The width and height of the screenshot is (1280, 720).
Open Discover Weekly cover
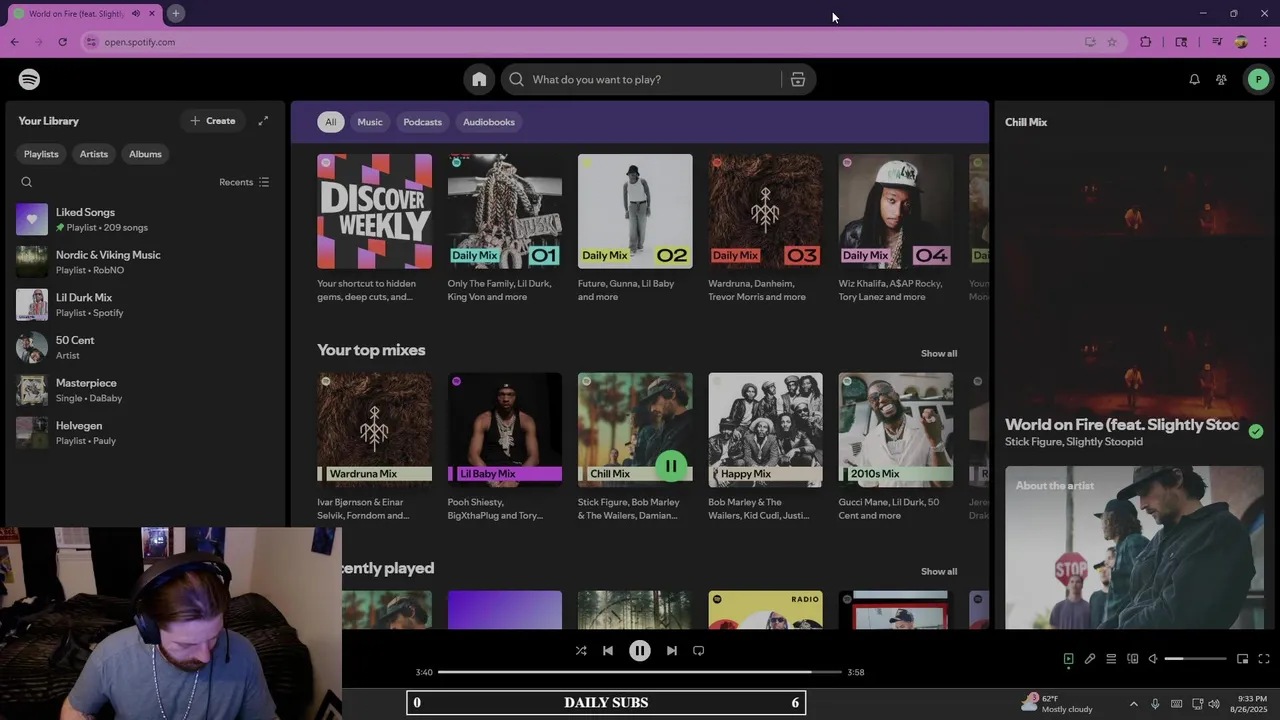point(374,211)
